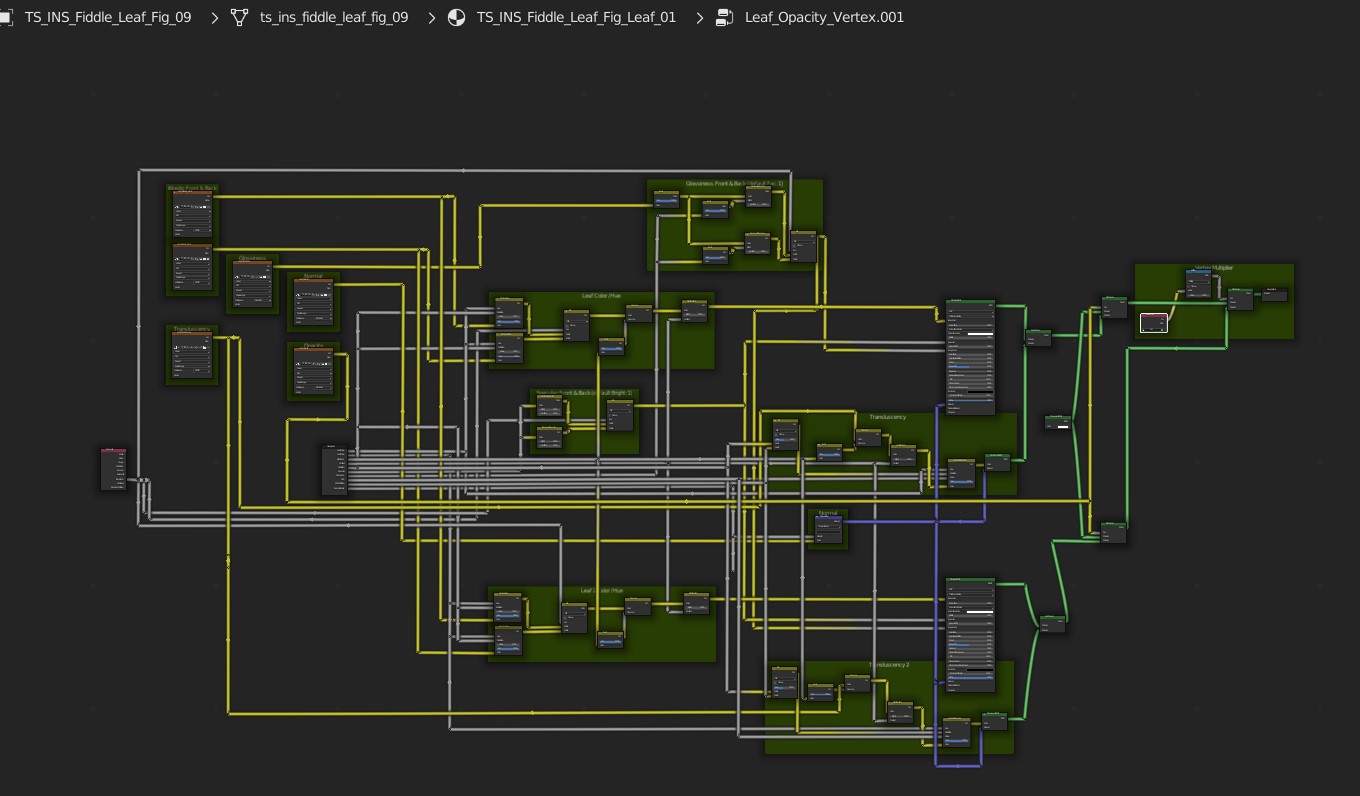Click the object icon before TS_INS_Fiddle_Leaf_Fig_09

6,17
